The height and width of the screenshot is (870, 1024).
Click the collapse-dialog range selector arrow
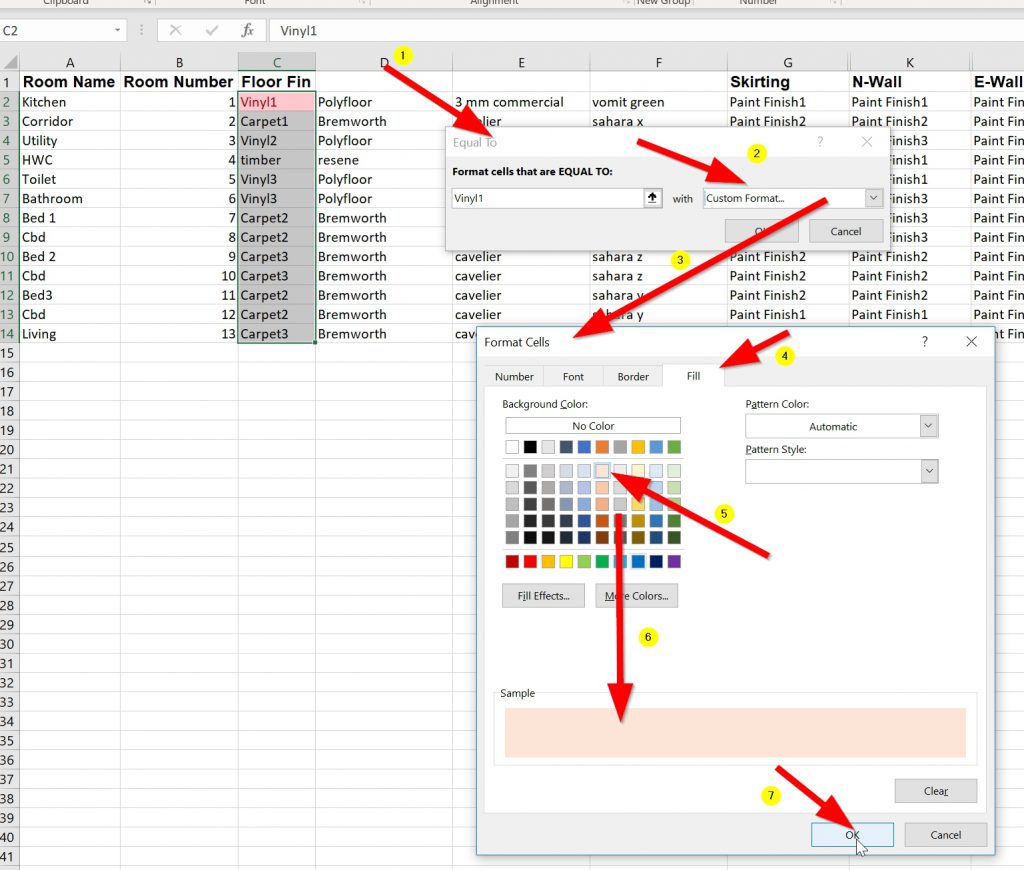pos(652,198)
